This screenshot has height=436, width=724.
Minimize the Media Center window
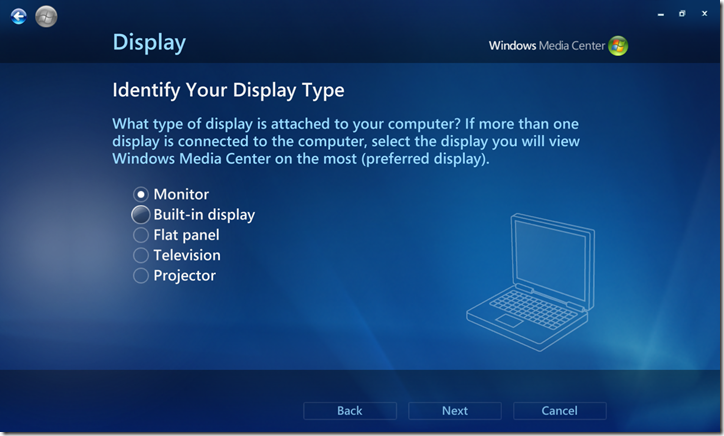tap(661, 14)
